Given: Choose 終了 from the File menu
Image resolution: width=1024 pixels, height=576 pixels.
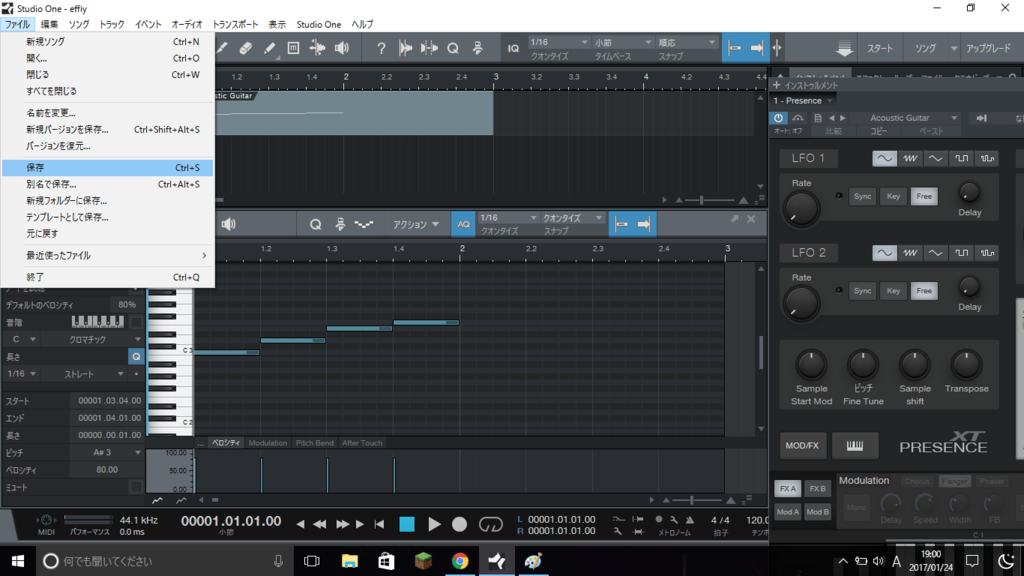Looking at the screenshot, I should [x=107, y=277].
